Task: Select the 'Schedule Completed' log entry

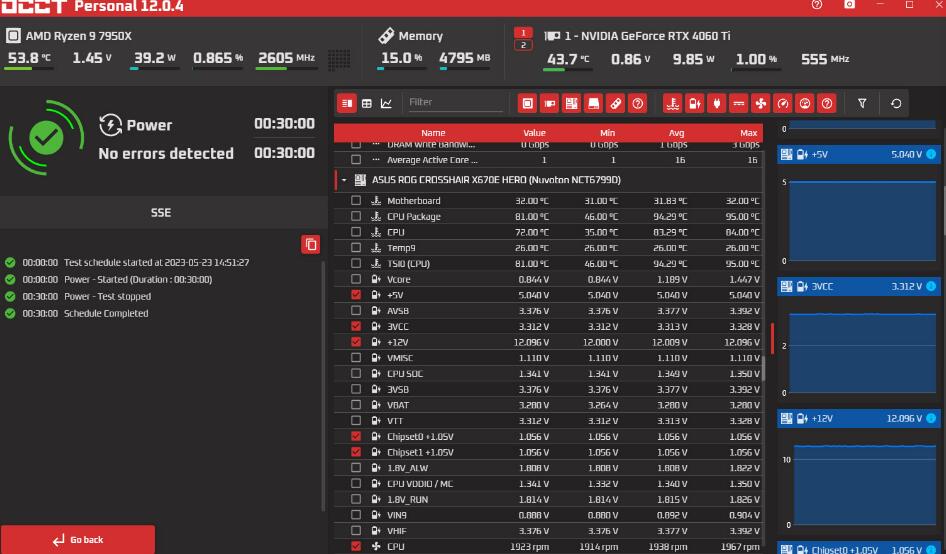Action: coord(106,313)
